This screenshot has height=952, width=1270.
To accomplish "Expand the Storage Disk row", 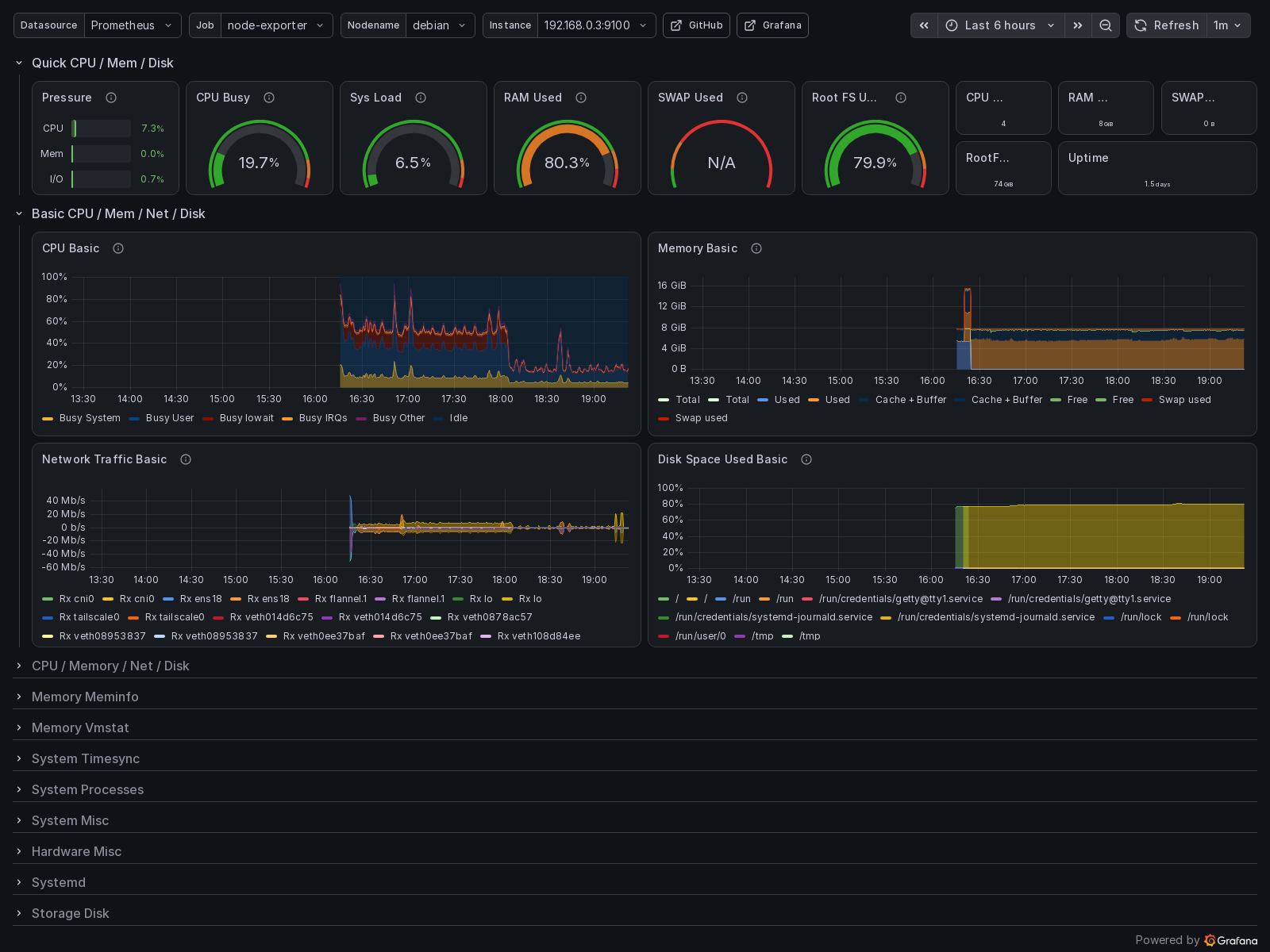I will (x=71, y=913).
